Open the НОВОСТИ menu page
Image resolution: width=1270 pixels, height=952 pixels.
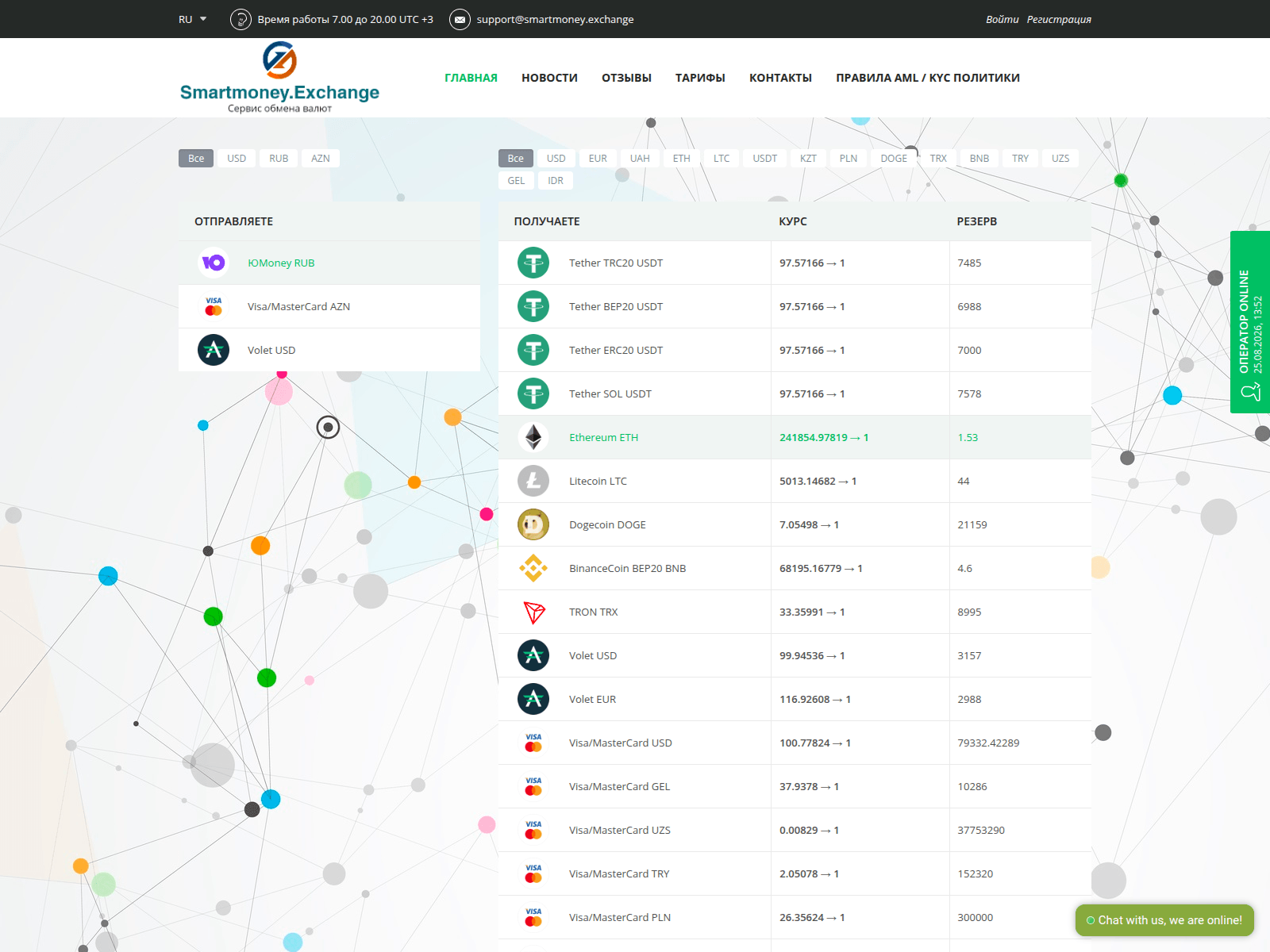[x=549, y=78]
